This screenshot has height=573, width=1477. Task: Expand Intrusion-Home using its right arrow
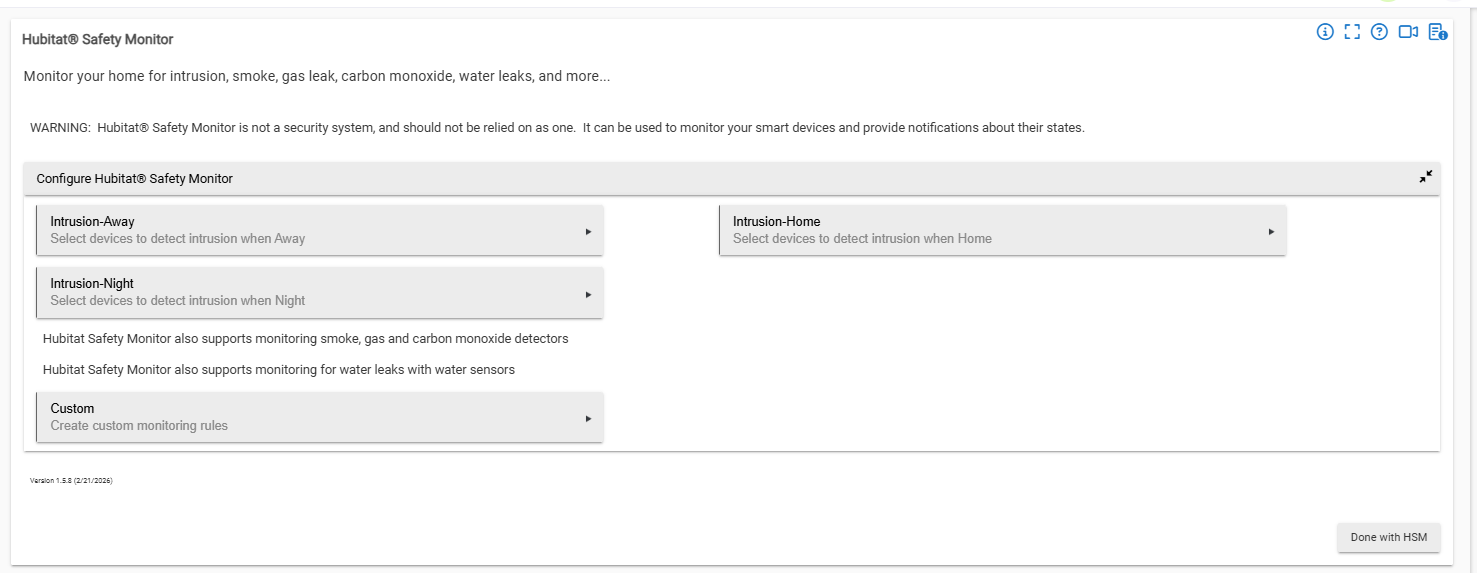point(1271,232)
